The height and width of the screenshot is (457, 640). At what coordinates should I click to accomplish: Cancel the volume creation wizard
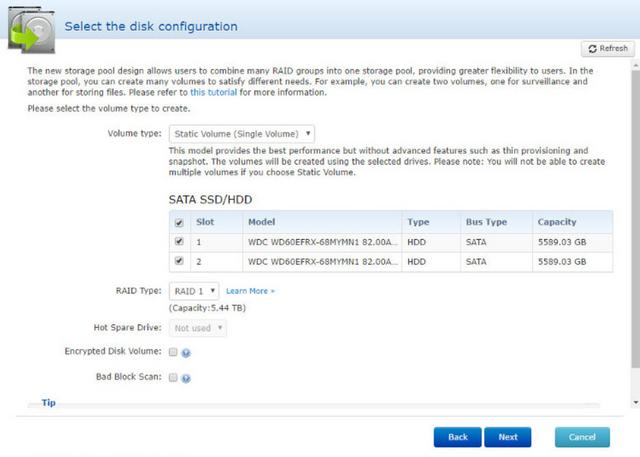pos(582,437)
